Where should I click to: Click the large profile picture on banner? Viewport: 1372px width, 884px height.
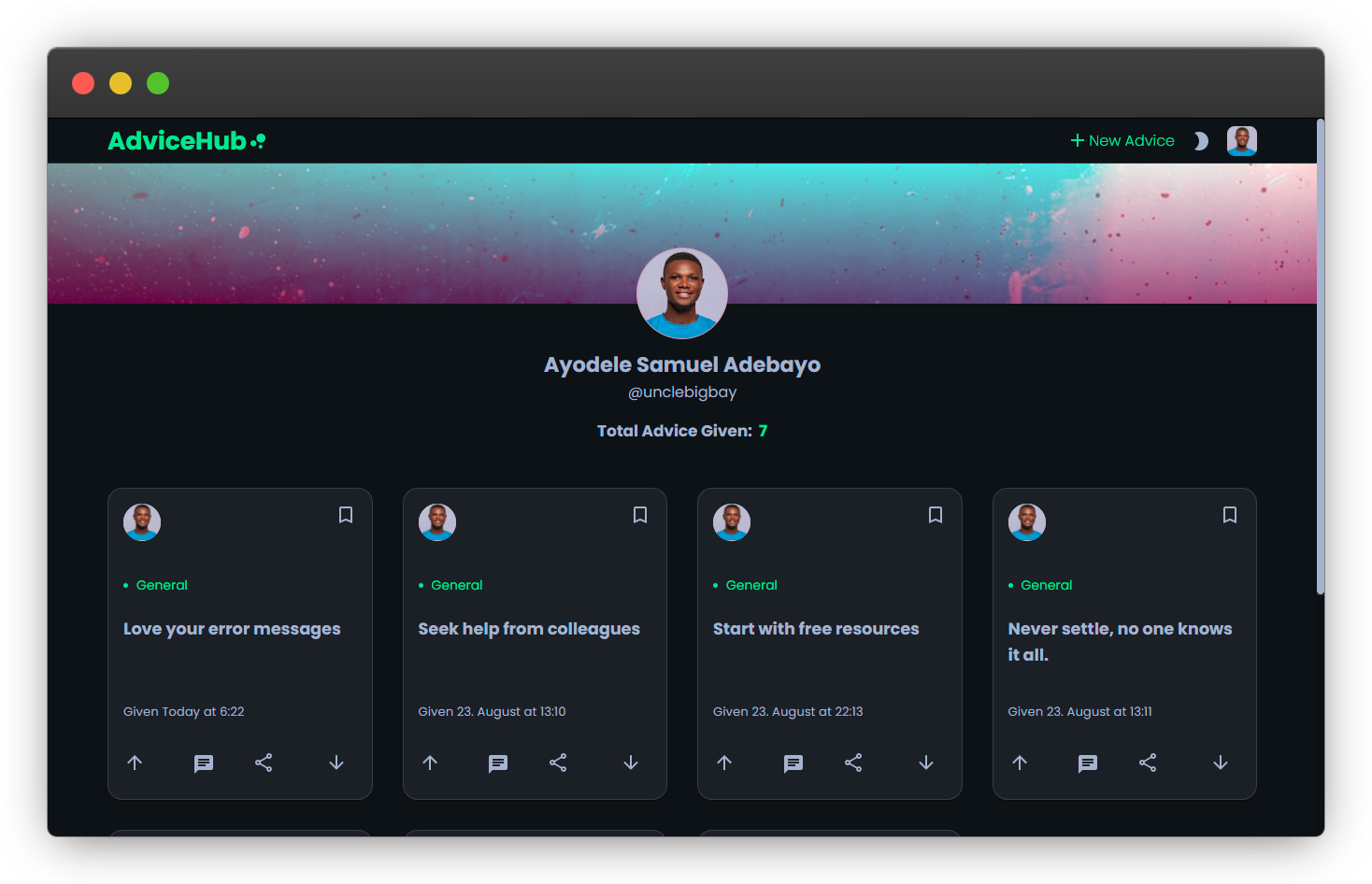point(682,293)
